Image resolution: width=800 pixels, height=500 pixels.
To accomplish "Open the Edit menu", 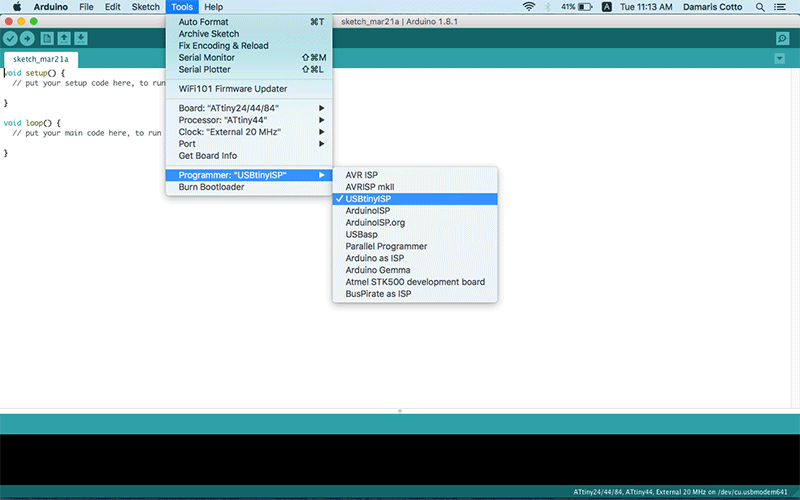I will 112,7.
